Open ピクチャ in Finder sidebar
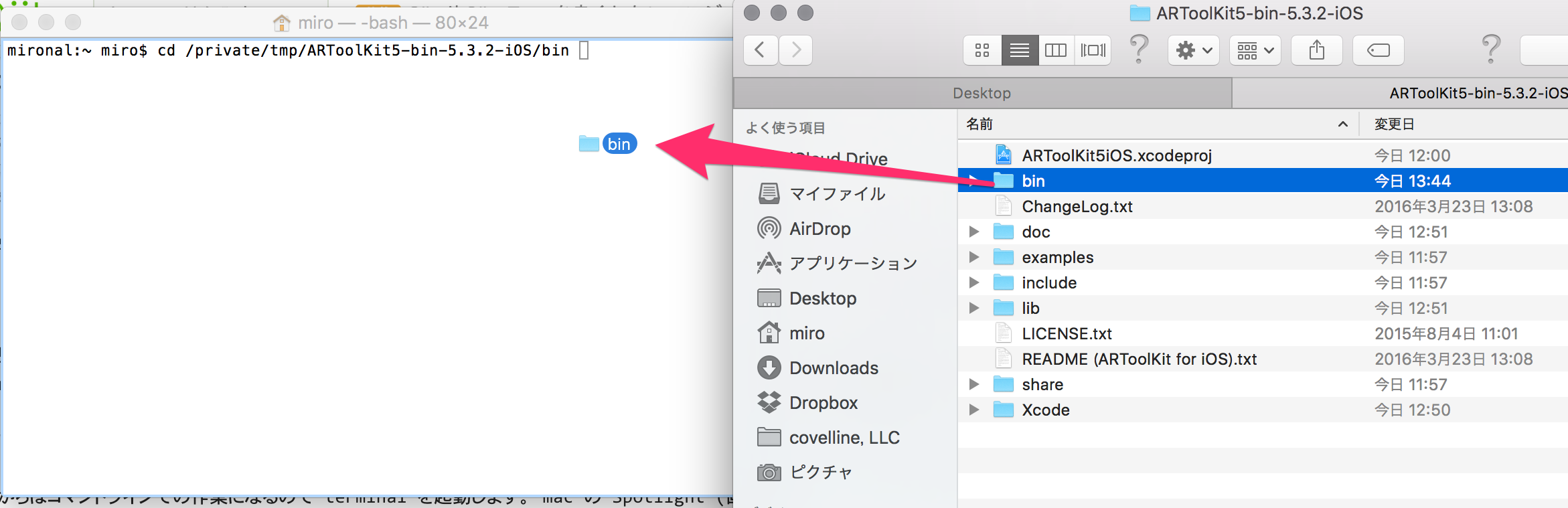1568x508 pixels. 821,473
